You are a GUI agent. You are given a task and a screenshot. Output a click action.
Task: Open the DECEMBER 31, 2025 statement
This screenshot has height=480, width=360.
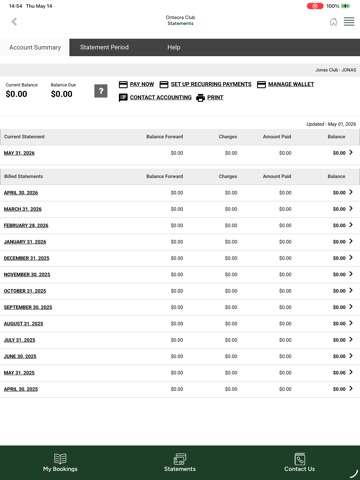[x=26, y=258]
